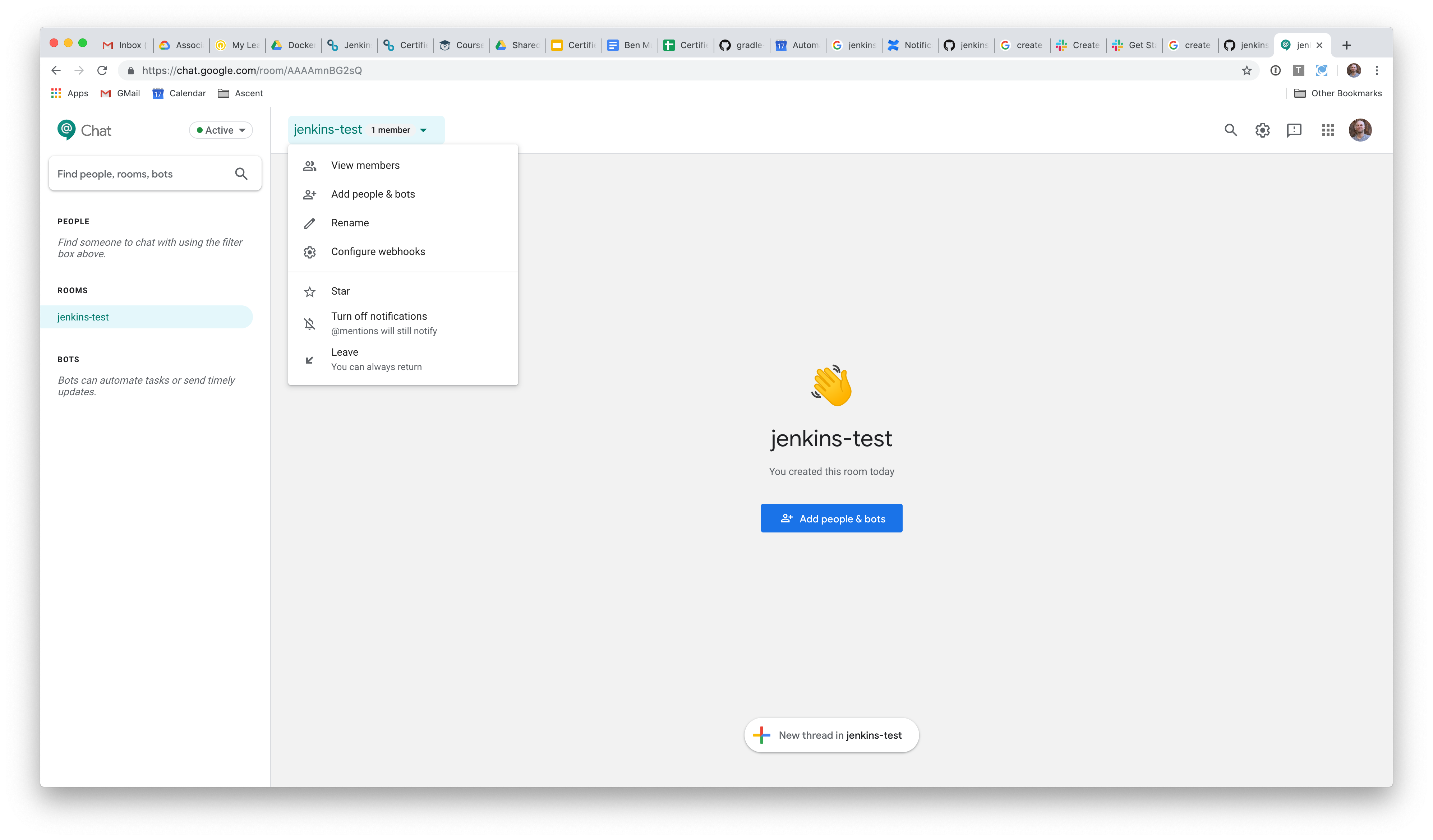This screenshot has width=1433, height=840.
Task: Click the Google Chat logo icon
Action: pyautogui.click(x=66, y=129)
